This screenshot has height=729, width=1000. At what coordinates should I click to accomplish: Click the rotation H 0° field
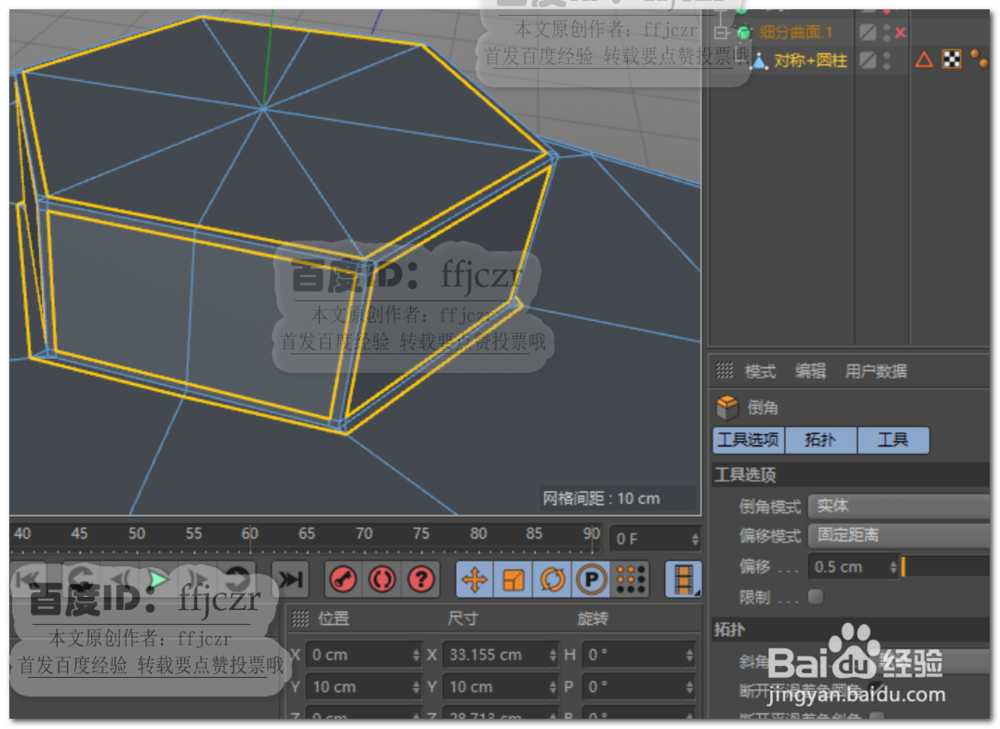639,655
